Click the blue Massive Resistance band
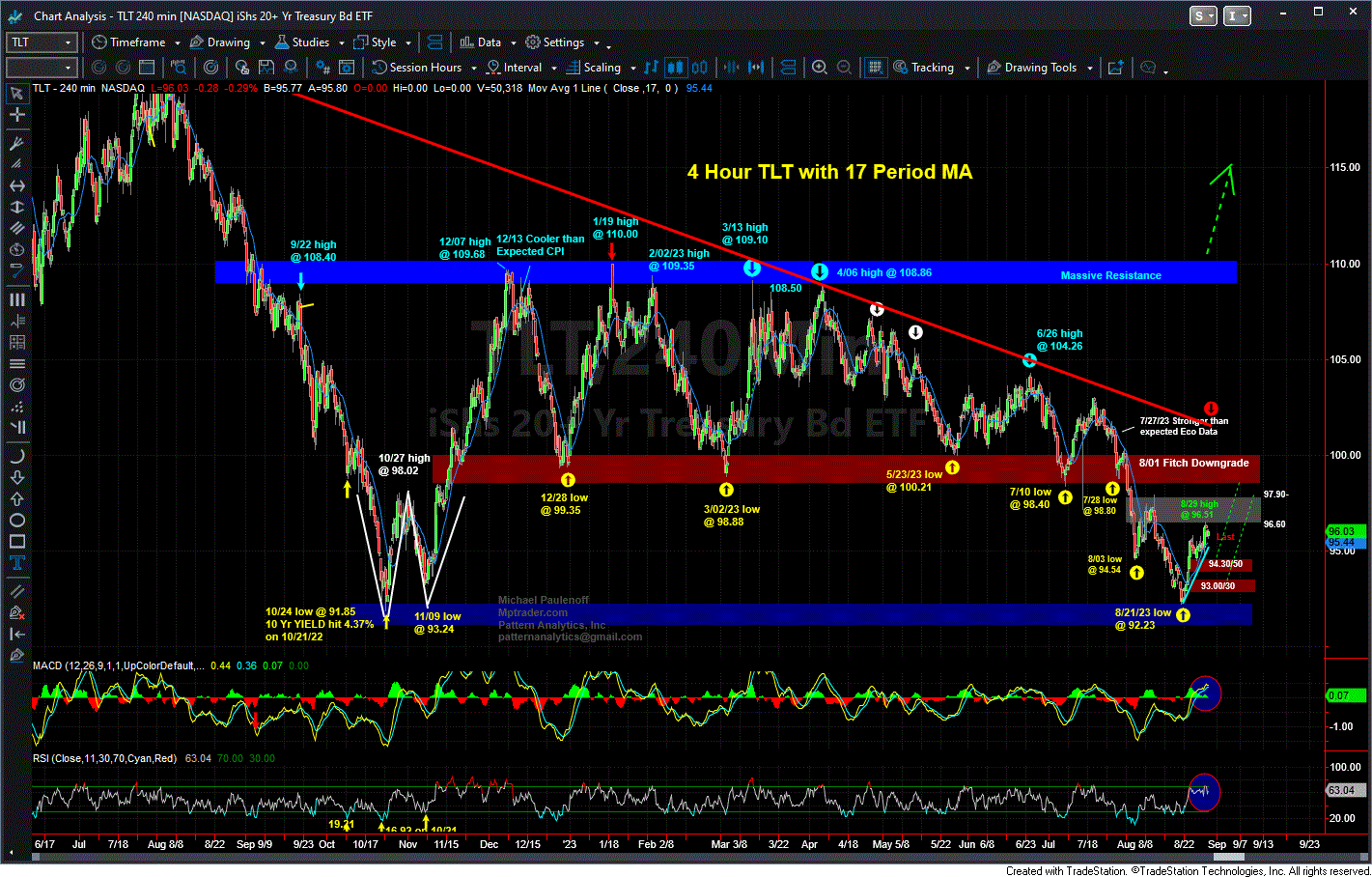The width and height of the screenshot is (1372, 877). click(x=726, y=271)
